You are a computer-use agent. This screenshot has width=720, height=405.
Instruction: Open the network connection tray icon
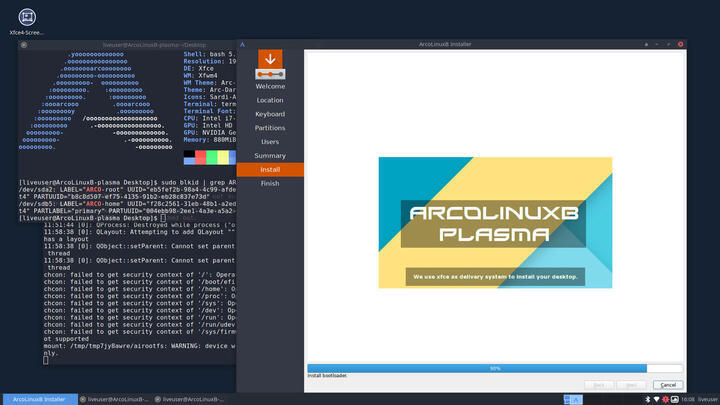click(x=656, y=399)
